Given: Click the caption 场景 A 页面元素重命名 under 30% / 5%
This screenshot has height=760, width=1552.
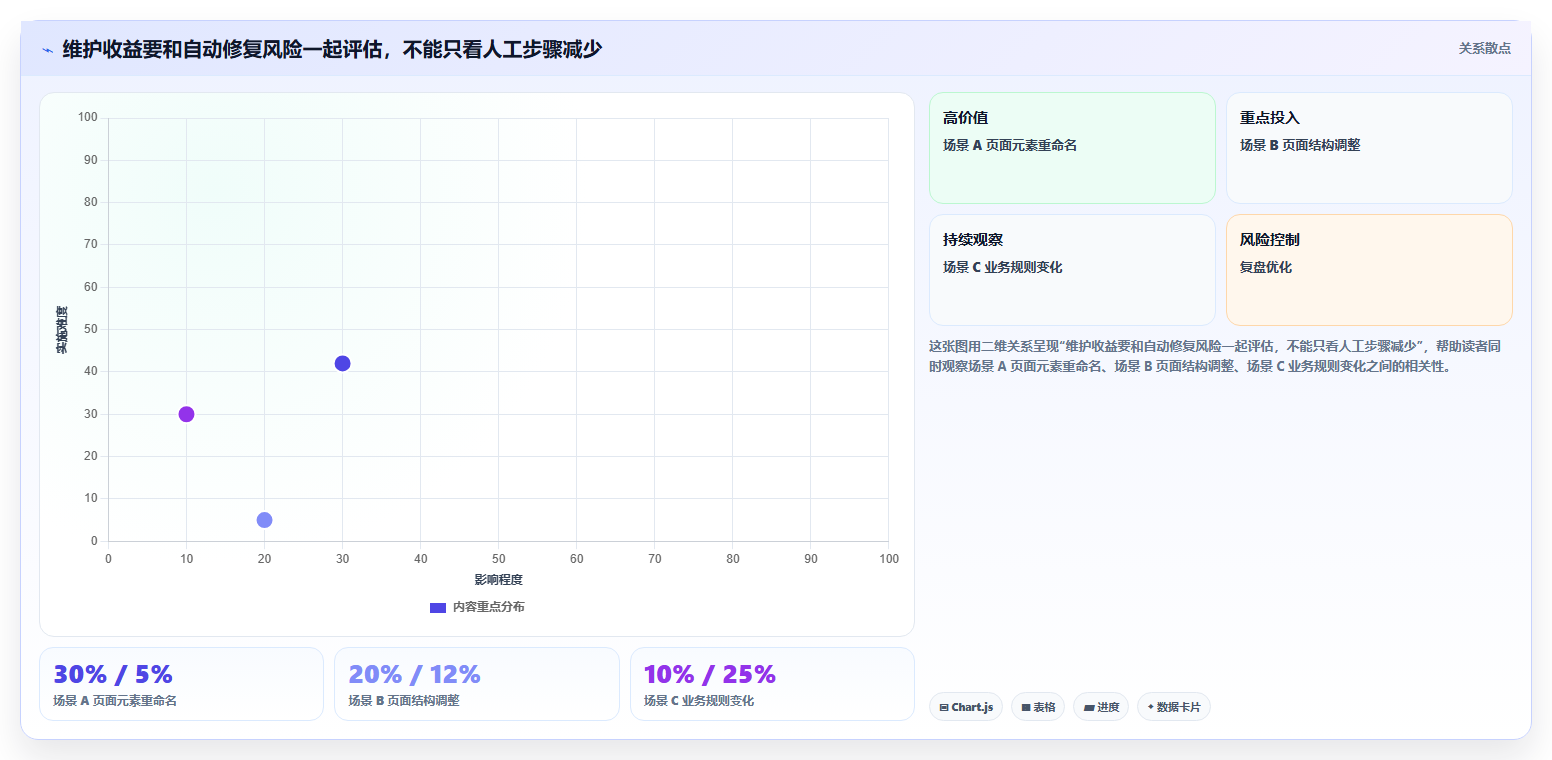Looking at the screenshot, I should tap(115, 701).
